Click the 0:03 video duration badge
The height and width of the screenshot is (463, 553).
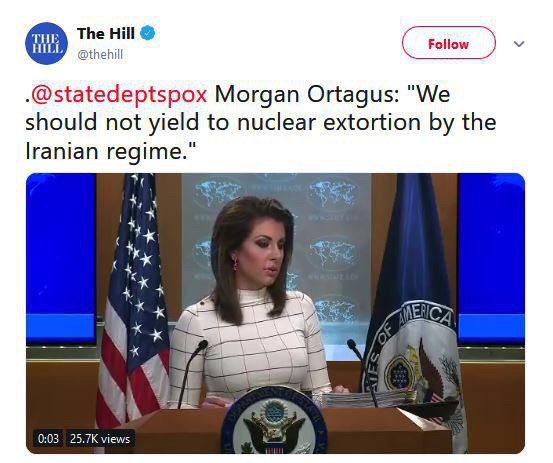tap(48, 439)
